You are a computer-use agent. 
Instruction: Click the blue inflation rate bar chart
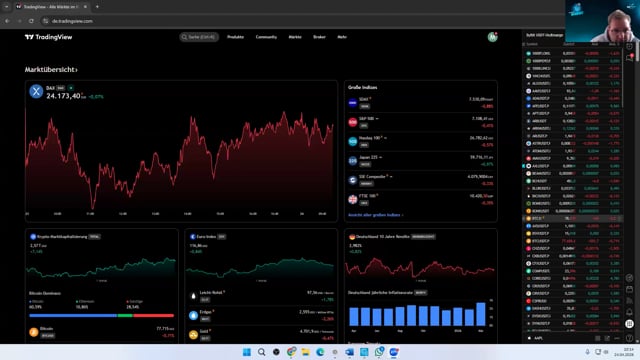pos(417,314)
